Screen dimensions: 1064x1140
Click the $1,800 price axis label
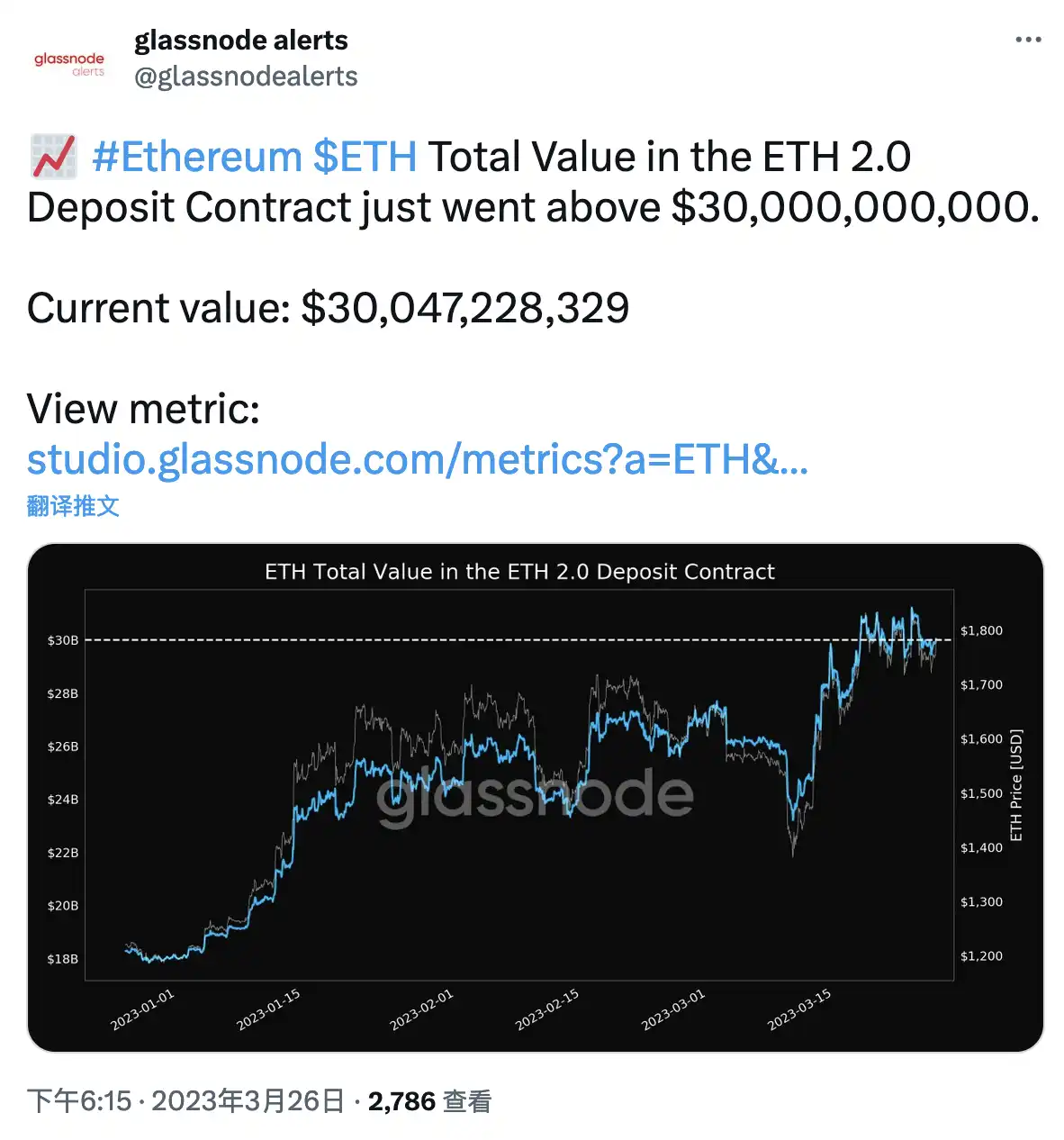pos(981,630)
